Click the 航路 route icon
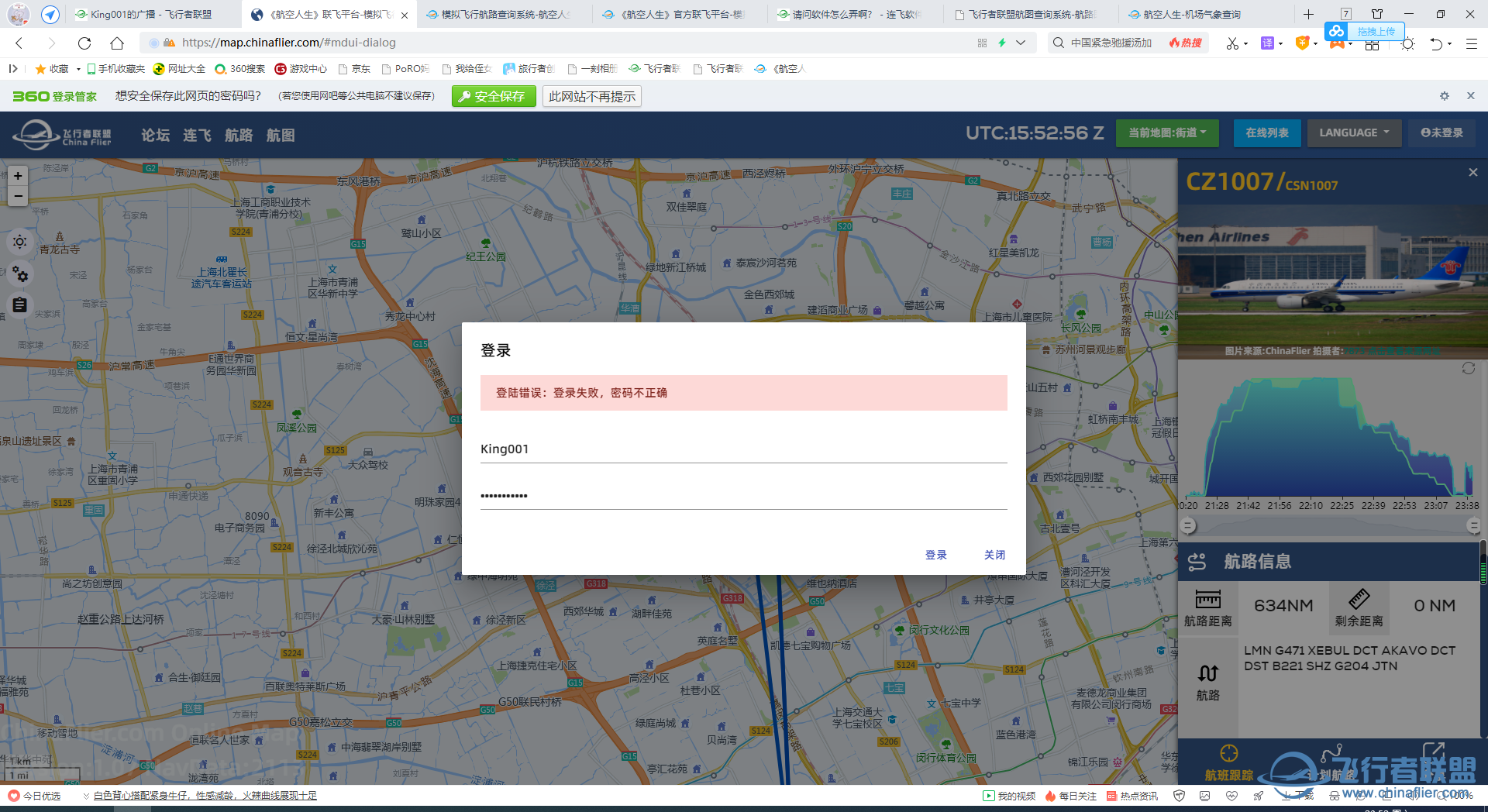The image size is (1488, 812). point(1207,683)
